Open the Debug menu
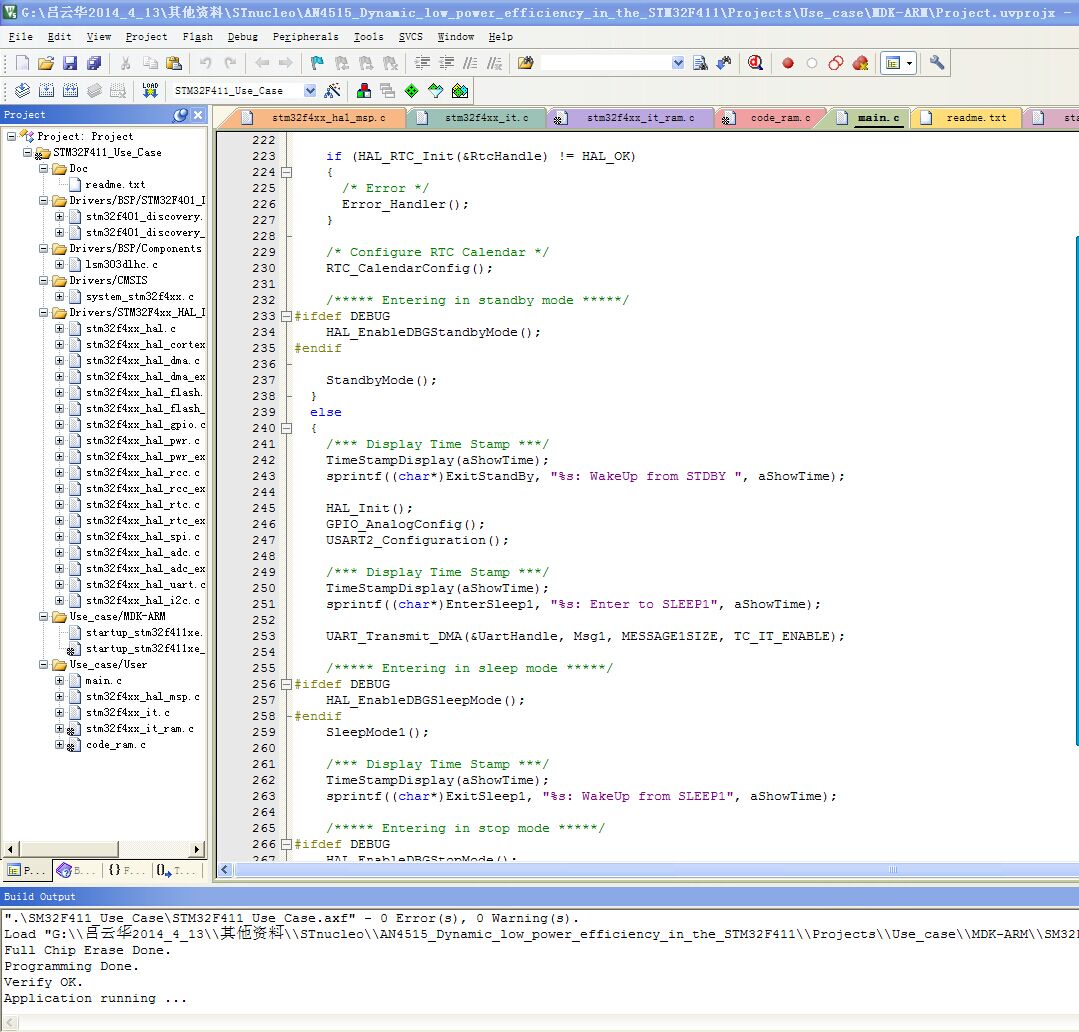The width and height of the screenshot is (1079, 1032). pyautogui.click(x=242, y=37)
